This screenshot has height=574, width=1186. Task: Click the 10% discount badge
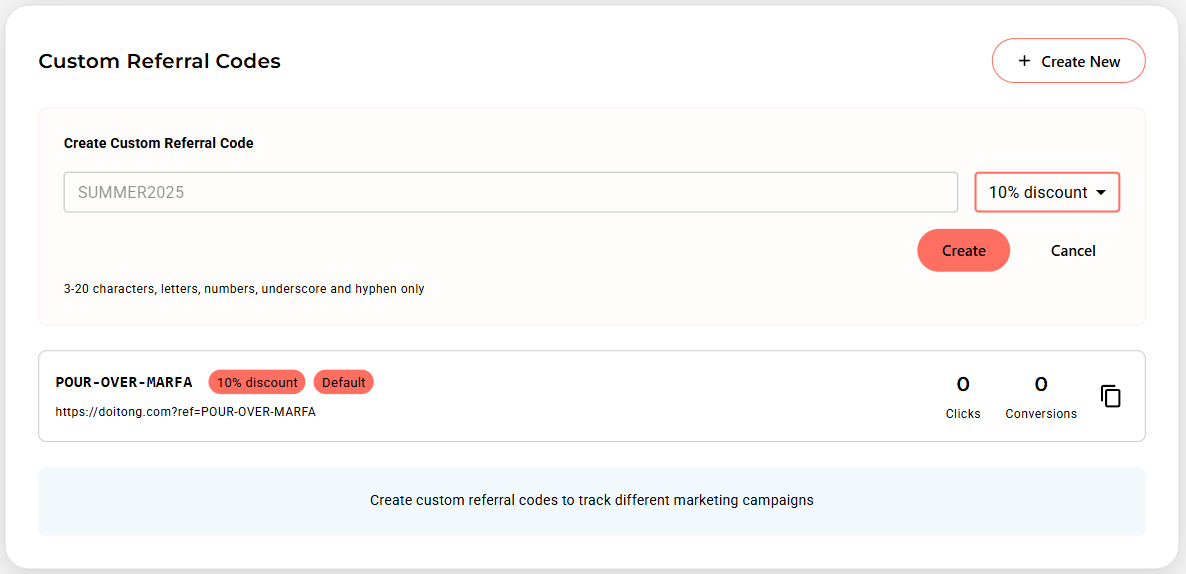tap(257, 382)
